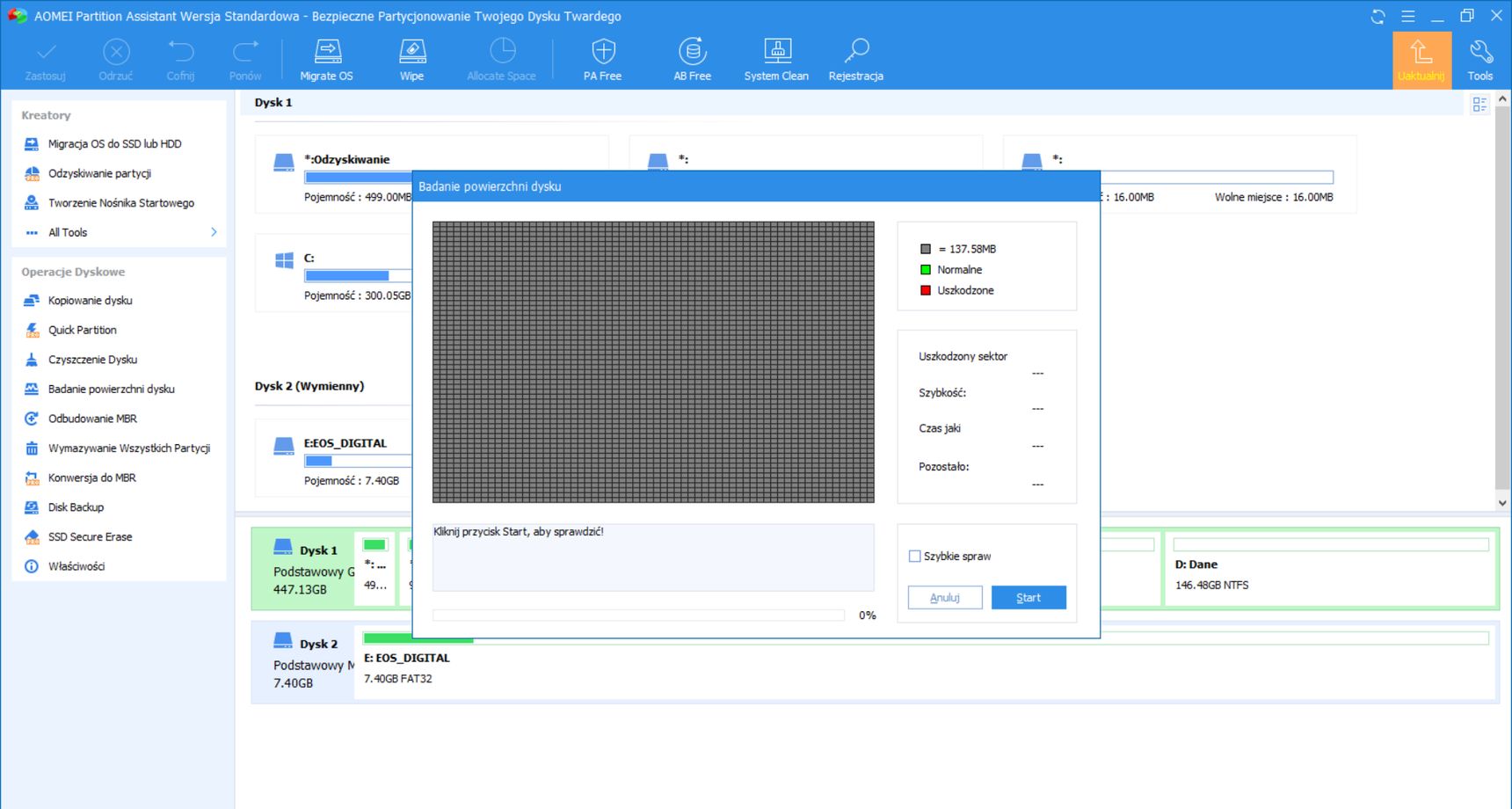
Task: Open the Tools wrench icon
Action: (1480, 52)
